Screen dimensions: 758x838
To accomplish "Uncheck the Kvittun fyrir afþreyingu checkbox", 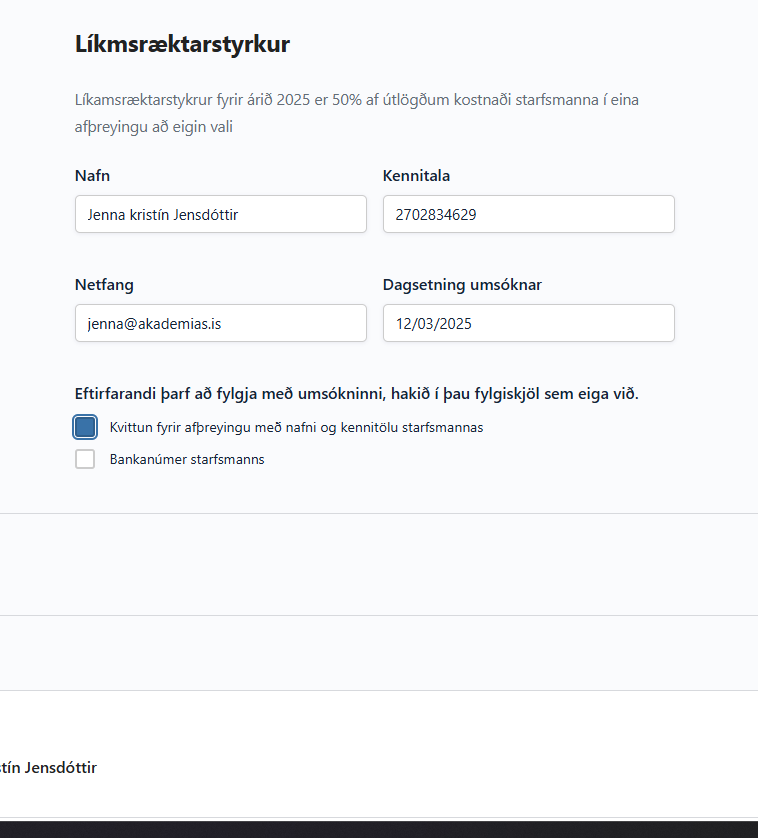I will click(x=85, y=427).
